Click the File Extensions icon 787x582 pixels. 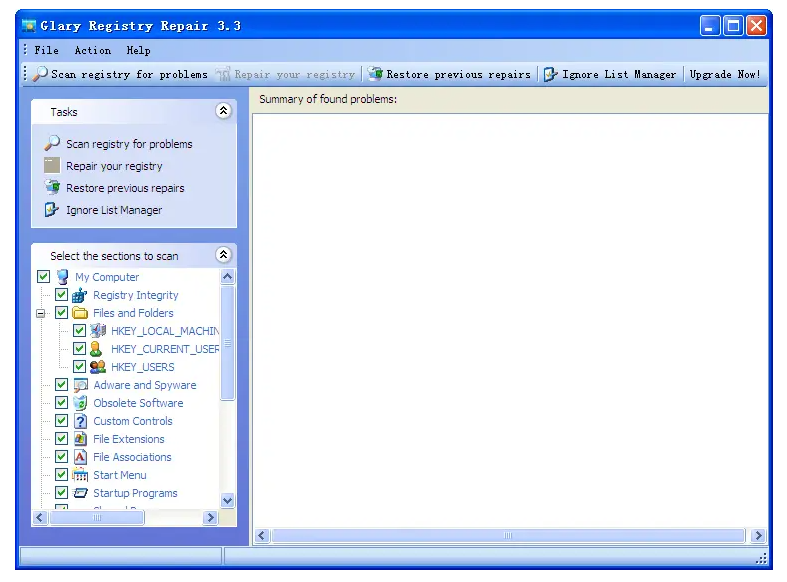tap(80, 439)
